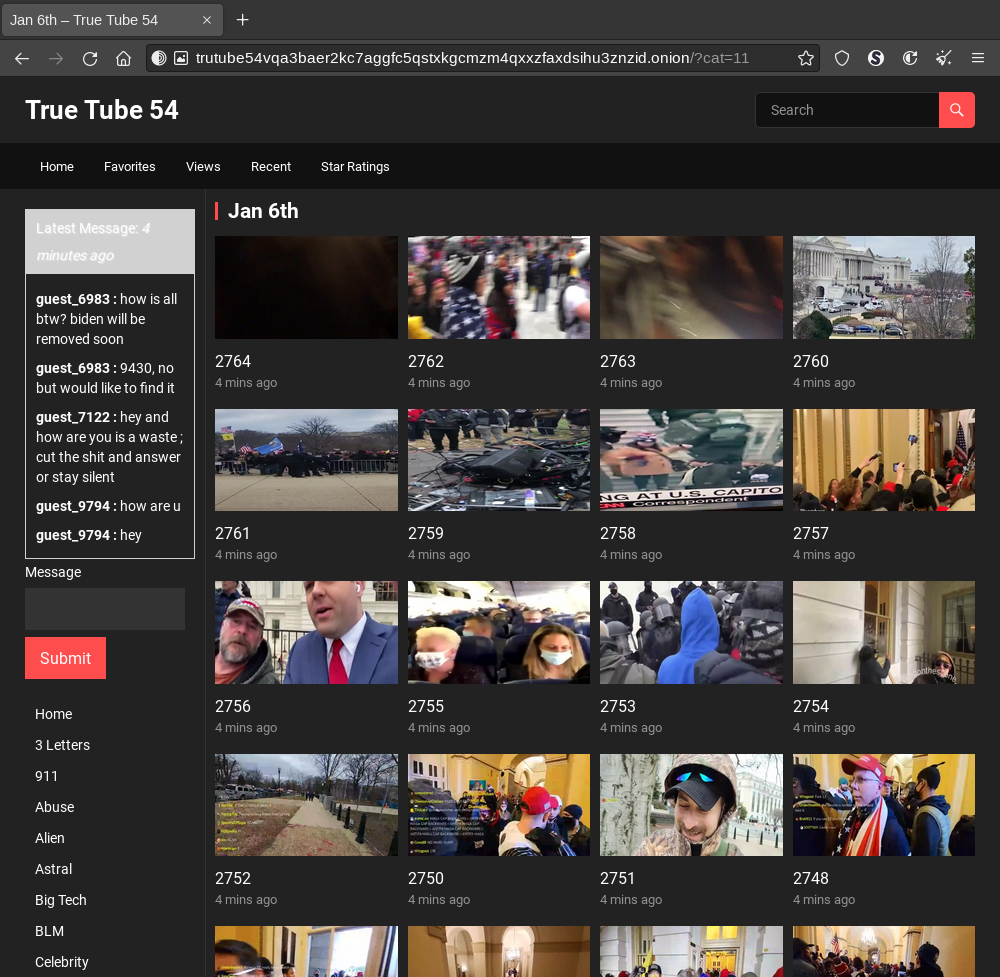
Task: Open the thumbnail for video 2750
Action: pos(499,805)
